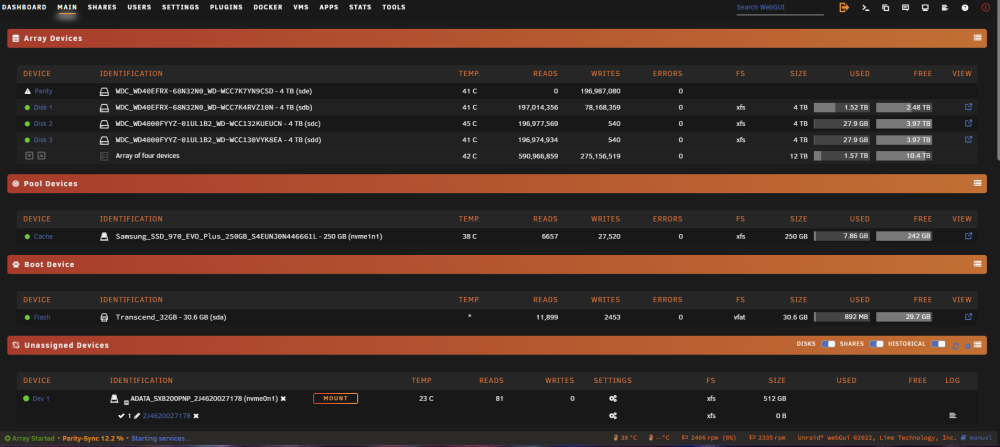Open settings gears for partition 2J4620027178
Image resolution: width=1000 pixels, height=447 pixels.
[613, 416]
